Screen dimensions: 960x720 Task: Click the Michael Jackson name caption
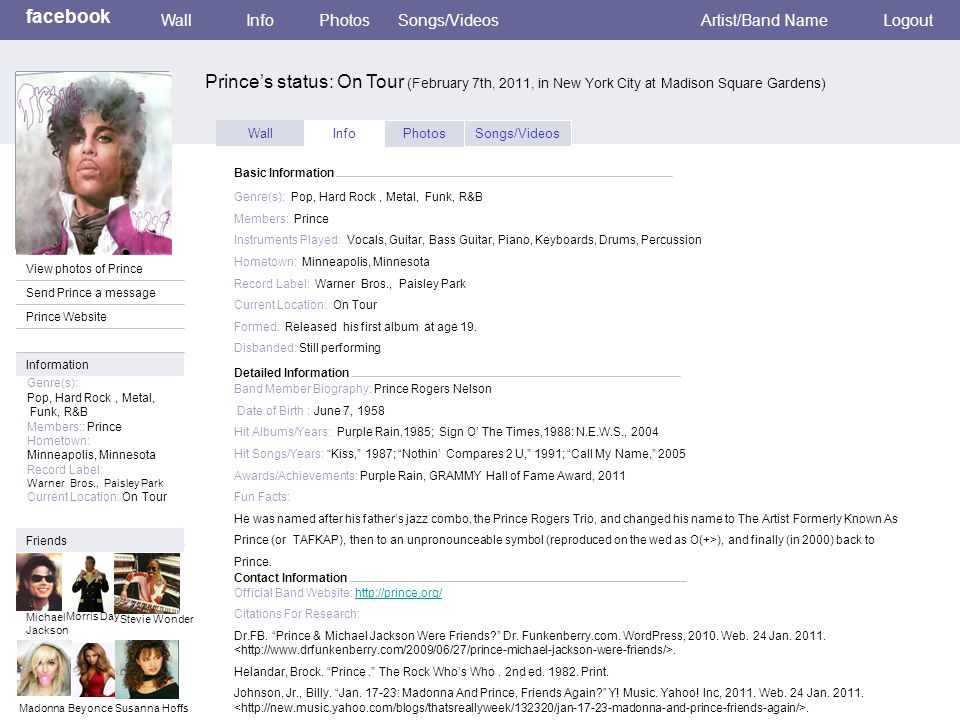click(45, 623)
